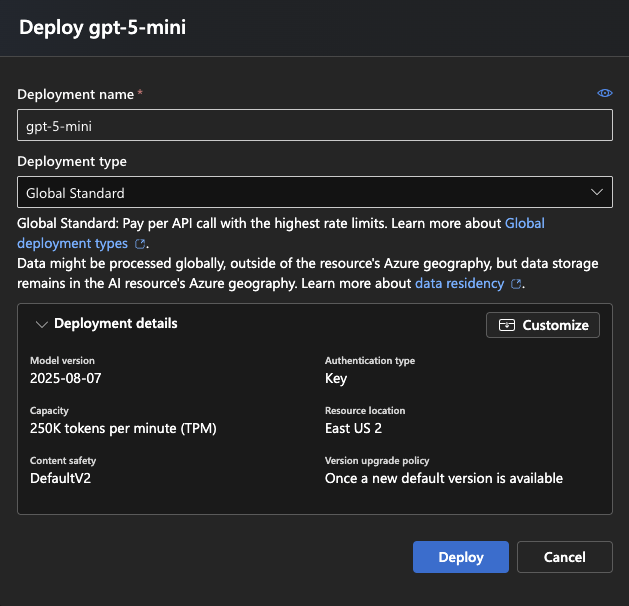
Task: Click the East US 2 resource location
Action: coord(353,428)
